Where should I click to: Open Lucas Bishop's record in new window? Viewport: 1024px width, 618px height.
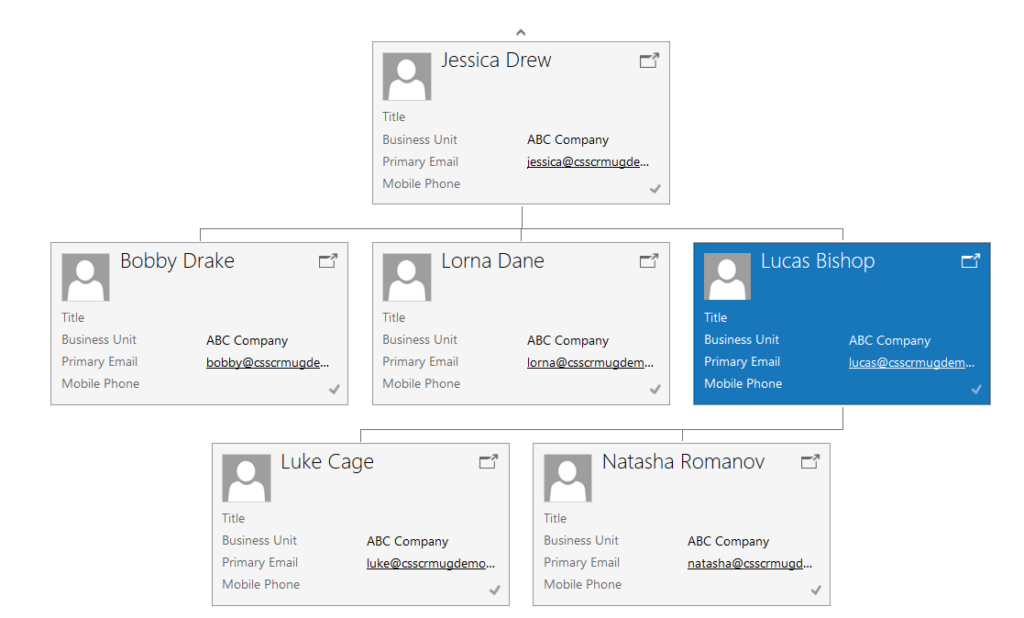click(970, 261)
